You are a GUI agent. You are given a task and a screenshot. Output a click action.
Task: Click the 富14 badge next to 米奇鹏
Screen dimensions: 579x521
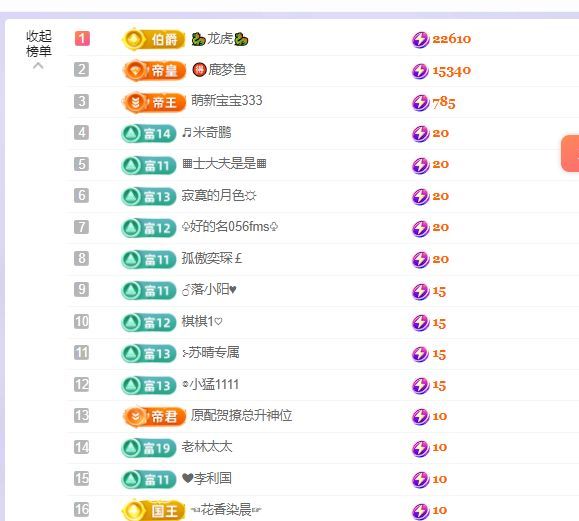tap(148, 134)
